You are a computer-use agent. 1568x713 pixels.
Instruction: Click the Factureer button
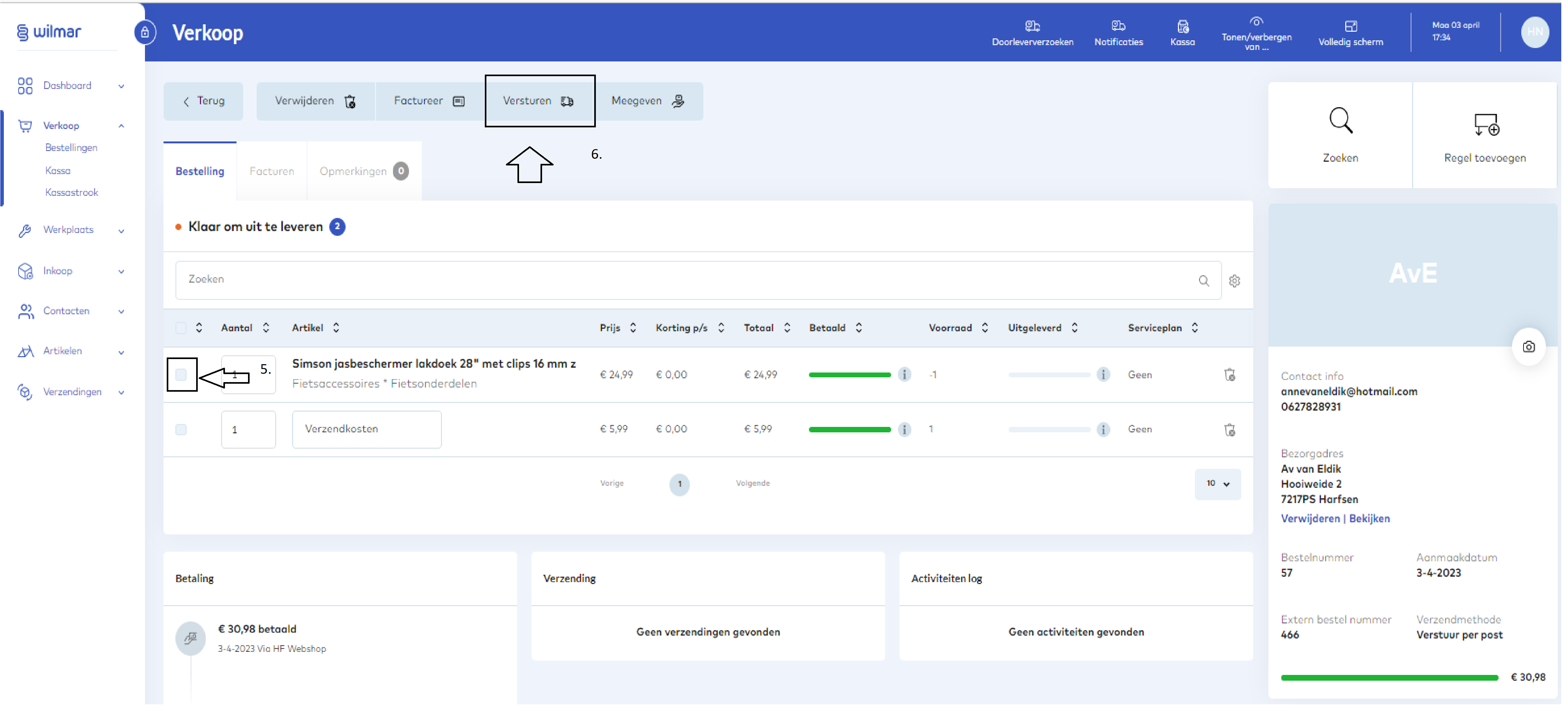432,101
